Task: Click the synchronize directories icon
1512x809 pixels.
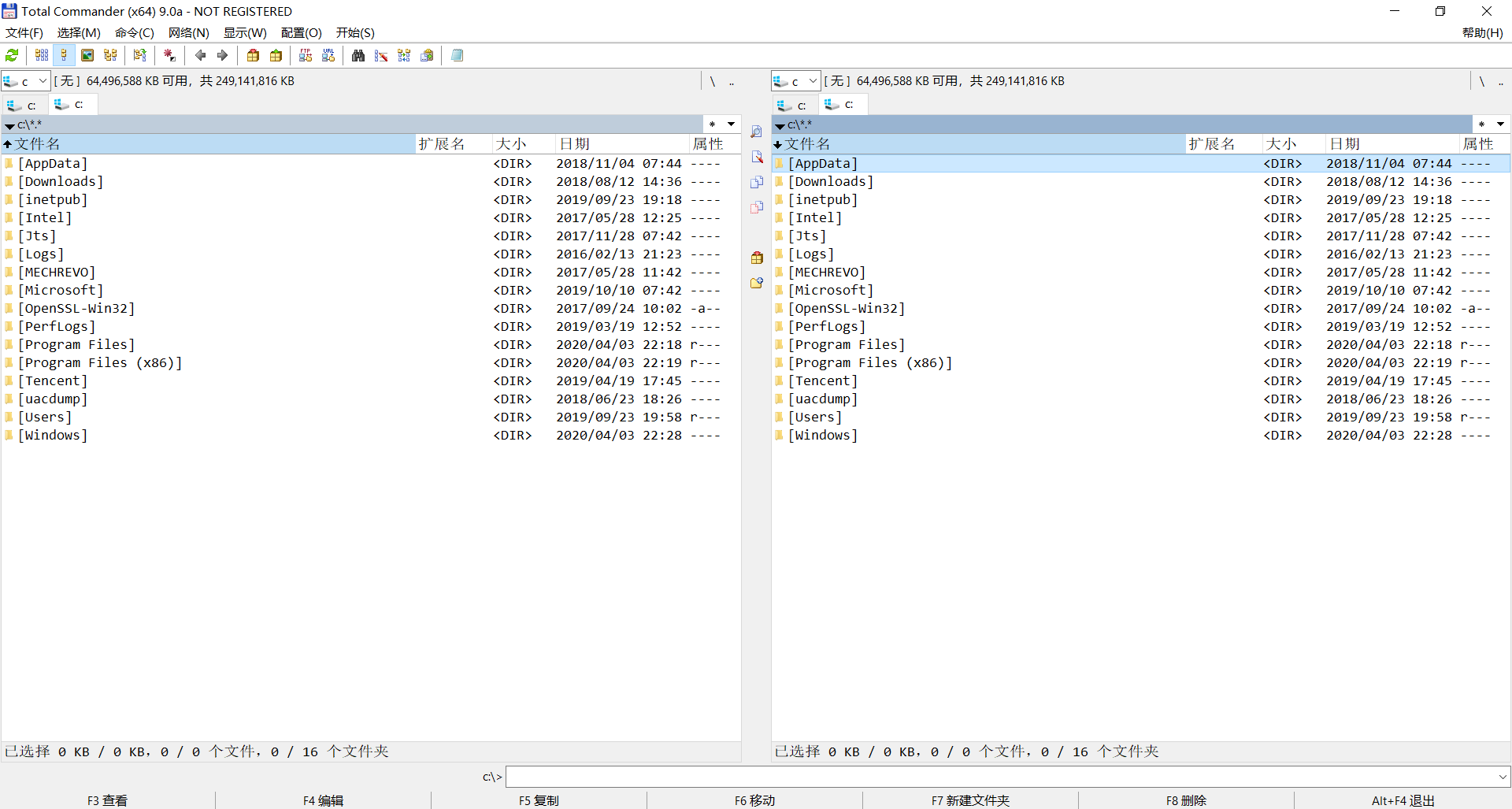Action: 404,55
